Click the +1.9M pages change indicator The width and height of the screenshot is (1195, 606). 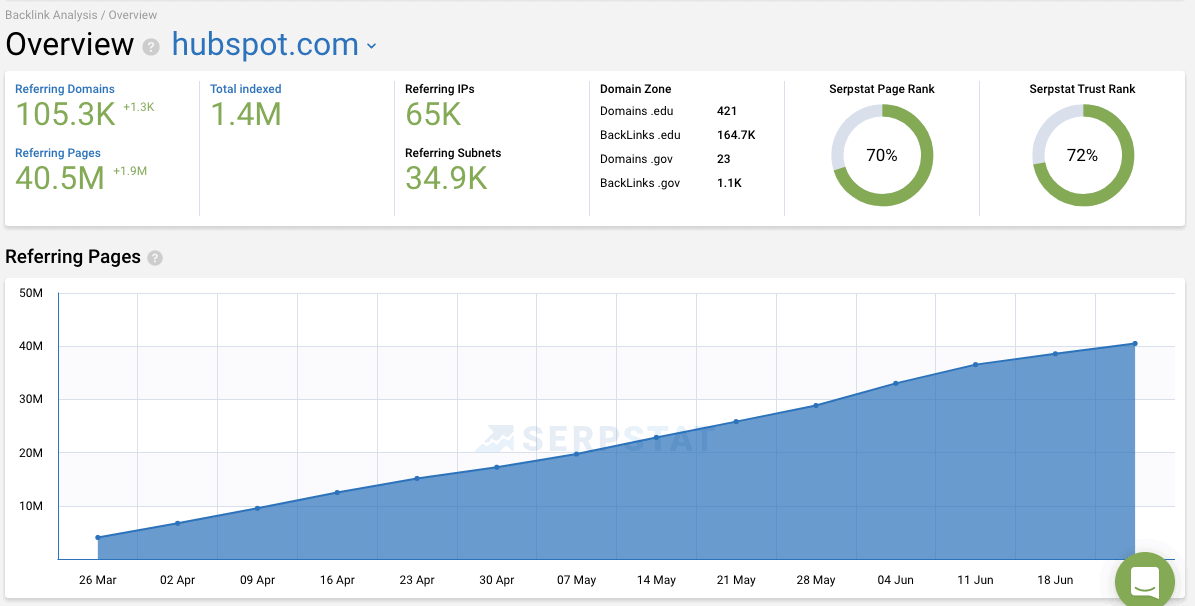click(x=130, y=171)
